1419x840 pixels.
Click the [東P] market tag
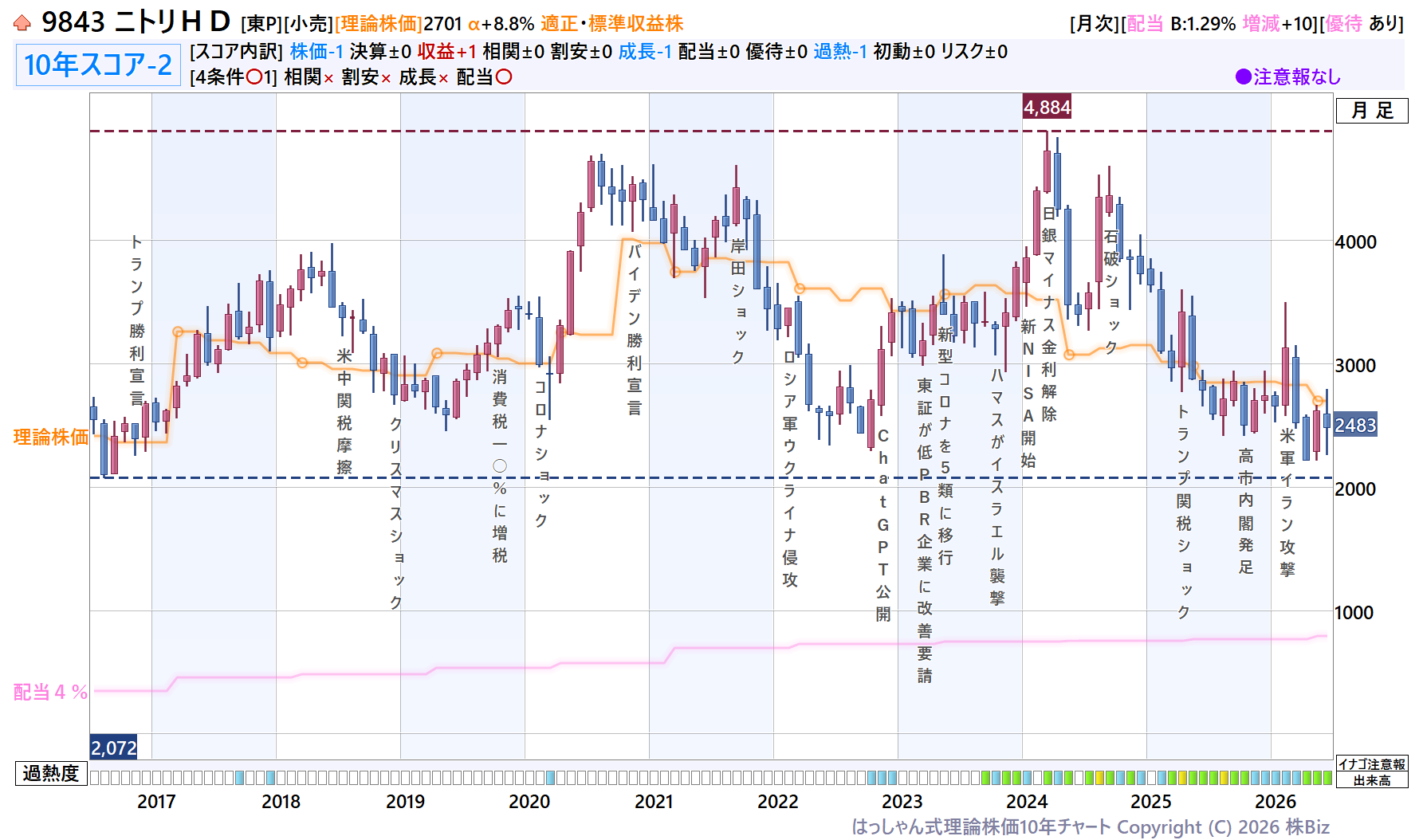(261, 24)
